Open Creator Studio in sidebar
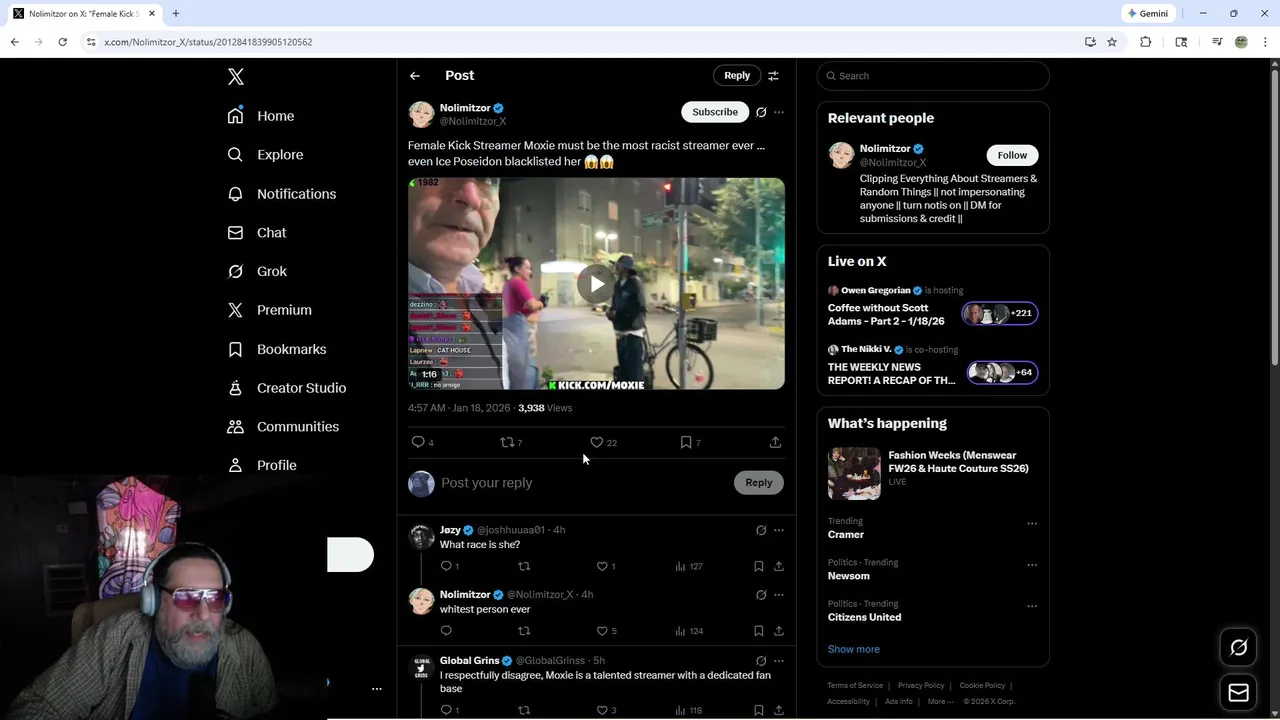1280x720 pixels. (287, 388)
